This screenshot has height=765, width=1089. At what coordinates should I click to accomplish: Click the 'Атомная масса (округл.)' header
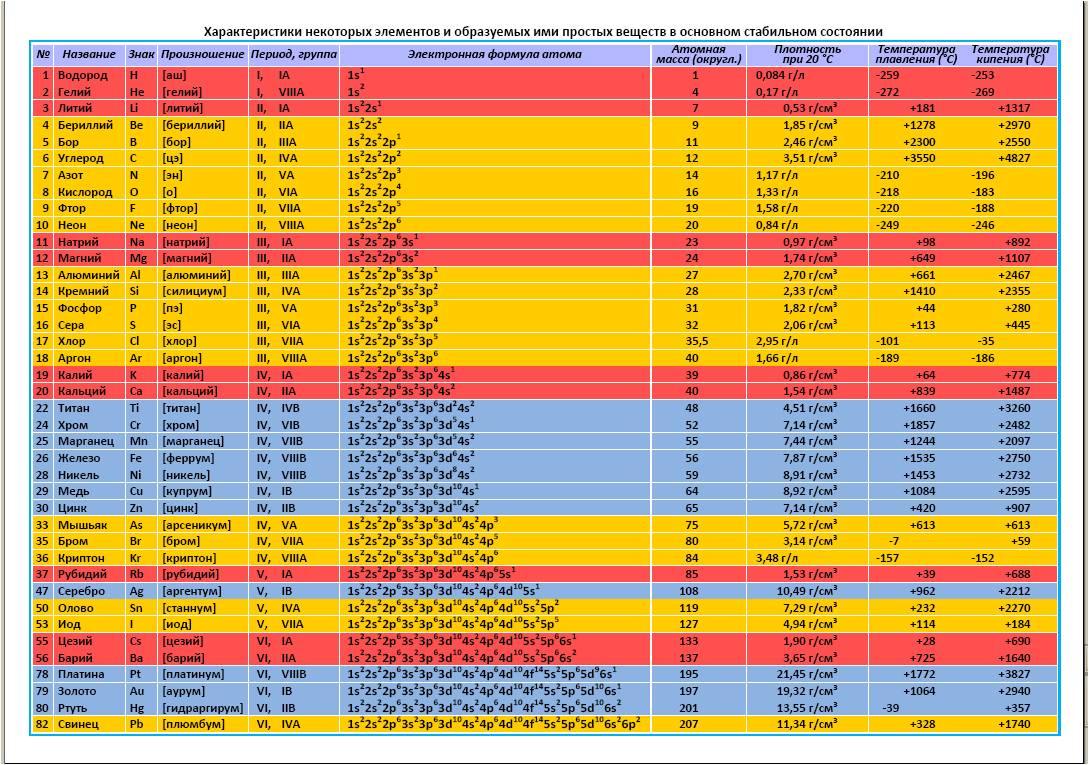[x=699, y=54]
